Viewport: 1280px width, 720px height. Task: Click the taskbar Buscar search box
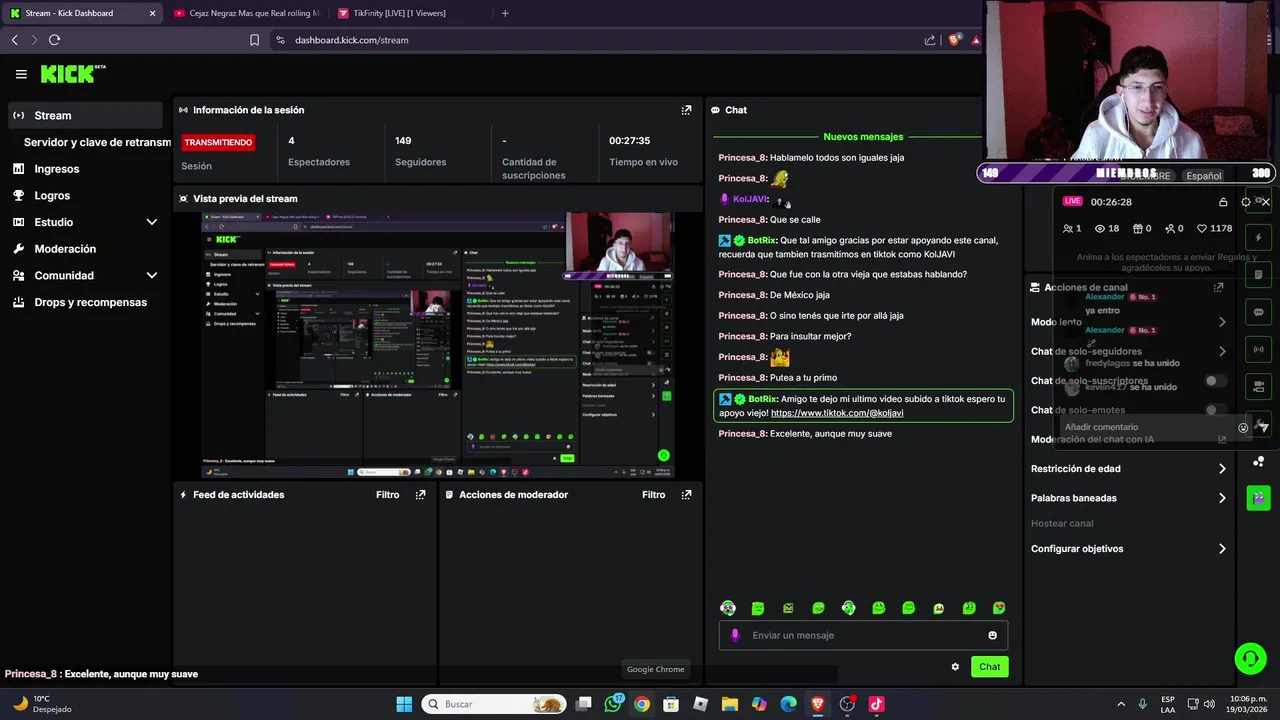pos(493,704)
